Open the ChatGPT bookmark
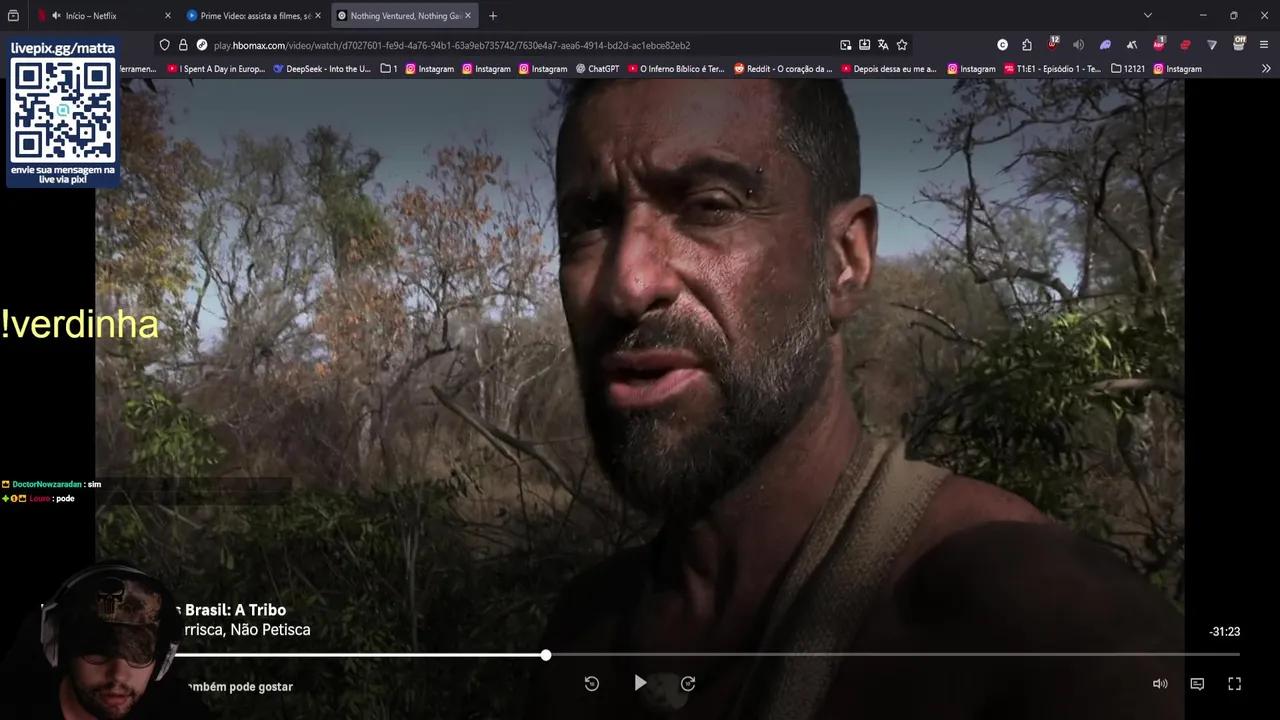The image size is (1280, 720). [x=596, y=69]
